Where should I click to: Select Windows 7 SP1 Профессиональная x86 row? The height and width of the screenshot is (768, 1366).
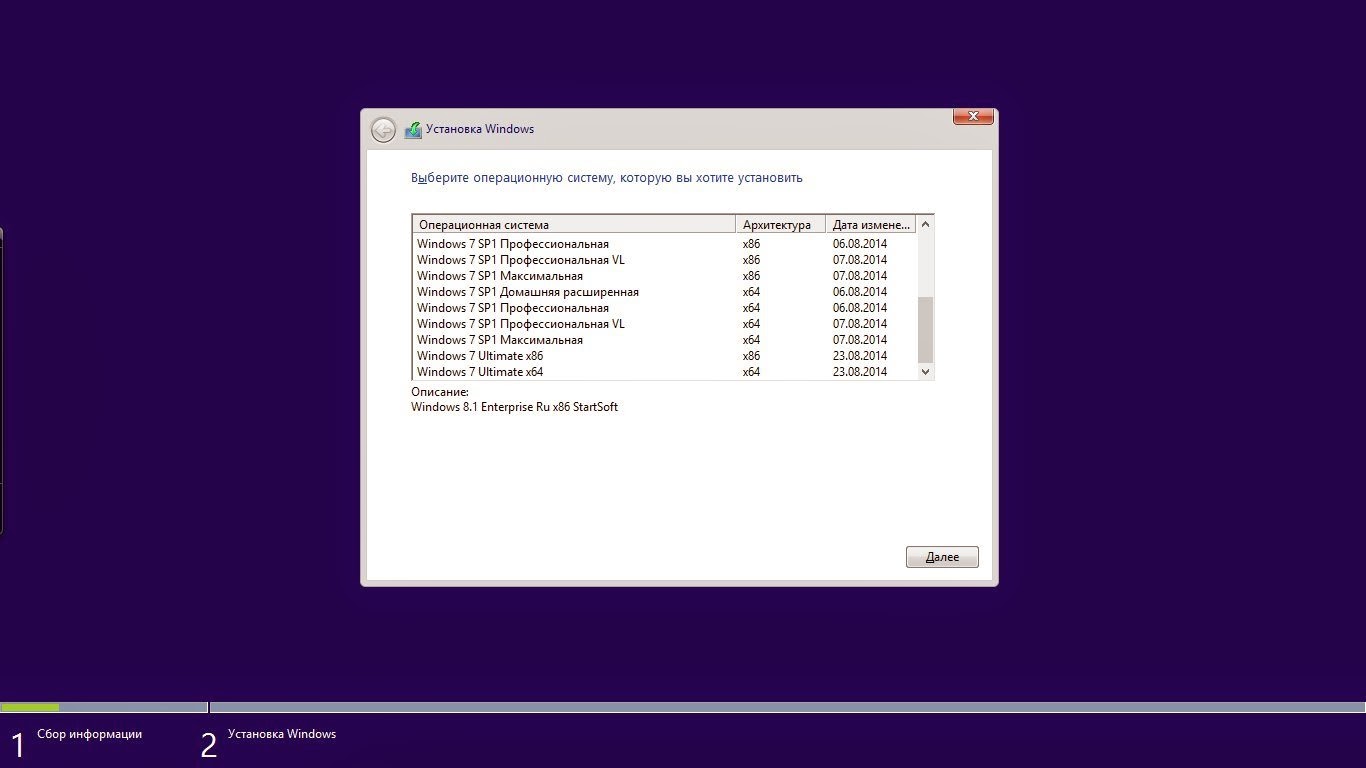(664, 244)
